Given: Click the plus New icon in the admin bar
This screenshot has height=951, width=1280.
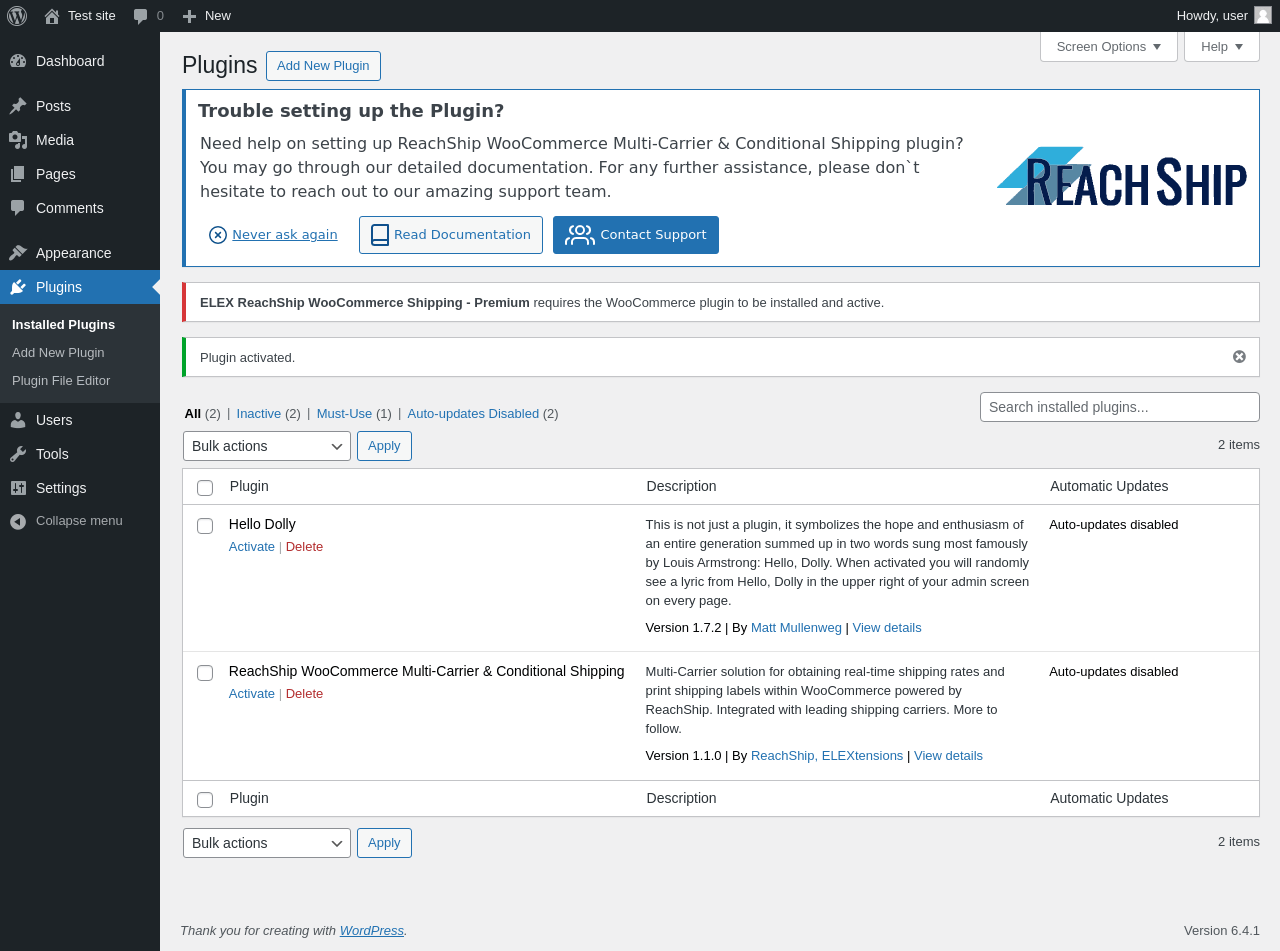Looking at the screenshot, I should 189,16.
